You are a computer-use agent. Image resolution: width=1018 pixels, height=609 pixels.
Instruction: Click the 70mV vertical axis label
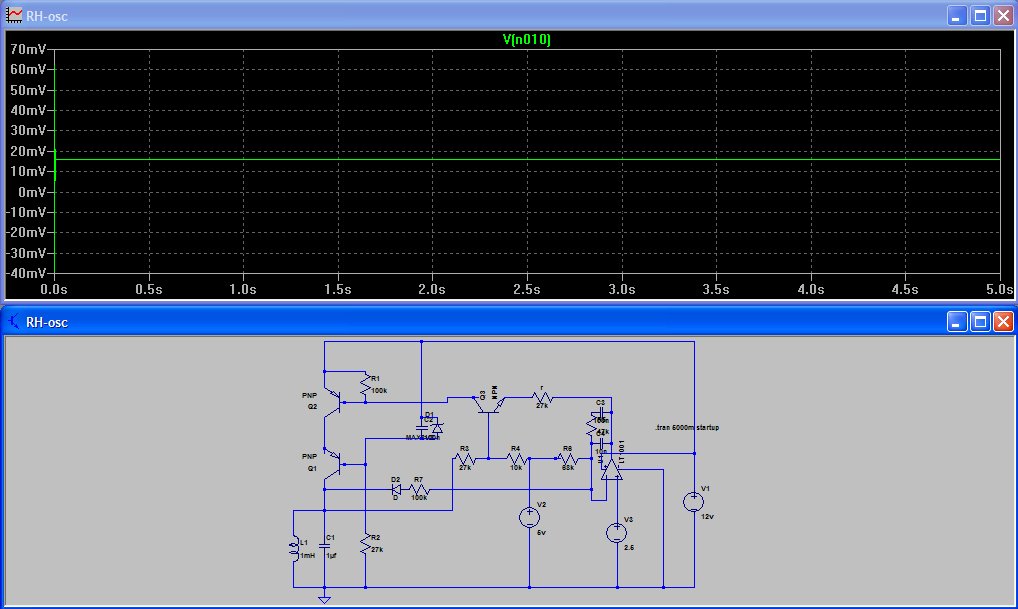(28, 49)
